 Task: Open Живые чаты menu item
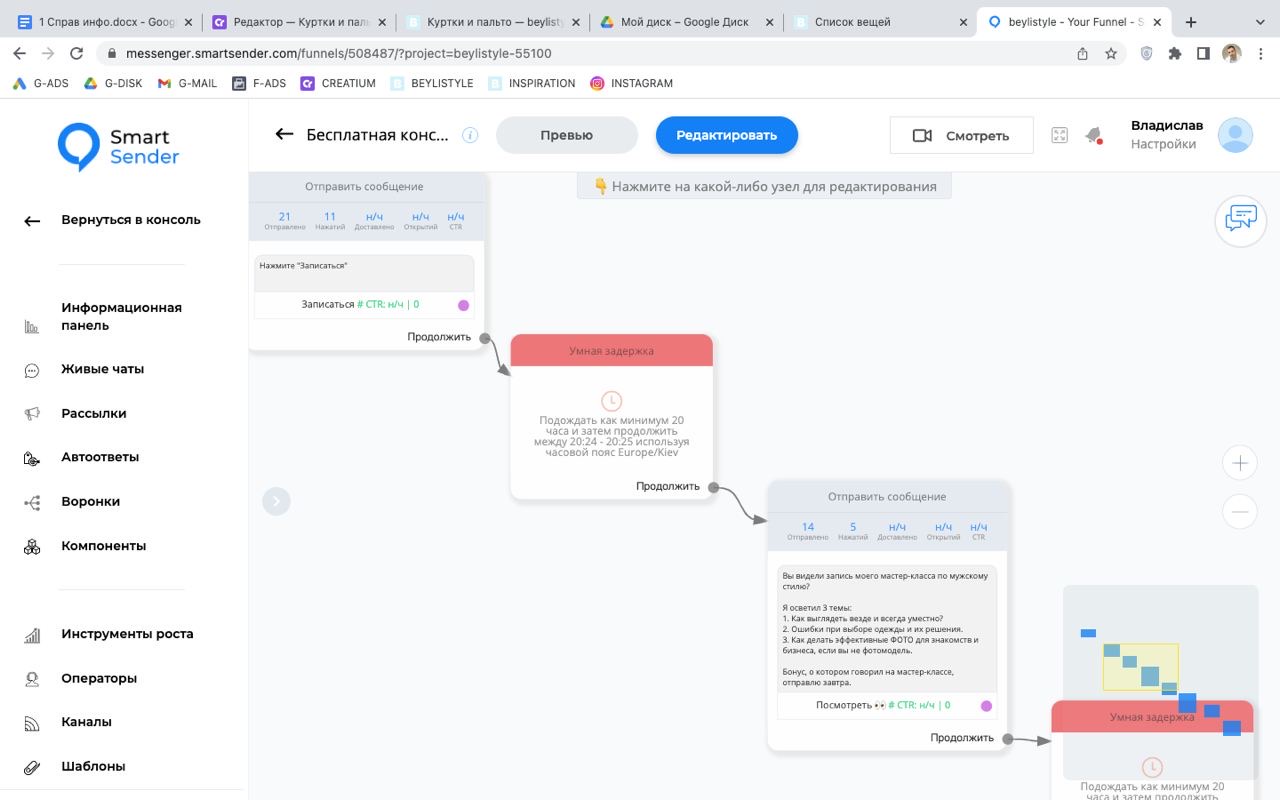[x=102, y=369]
